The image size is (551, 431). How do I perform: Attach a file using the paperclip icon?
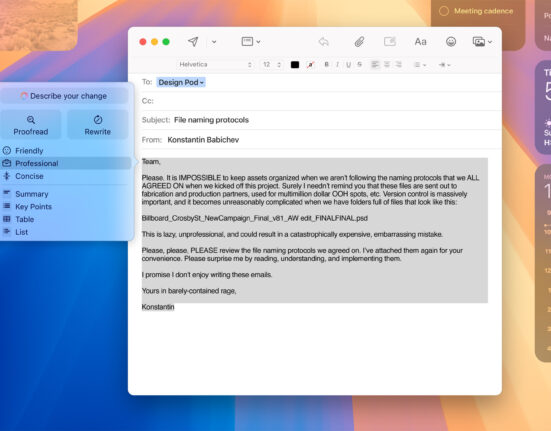[x=359, y=42]
